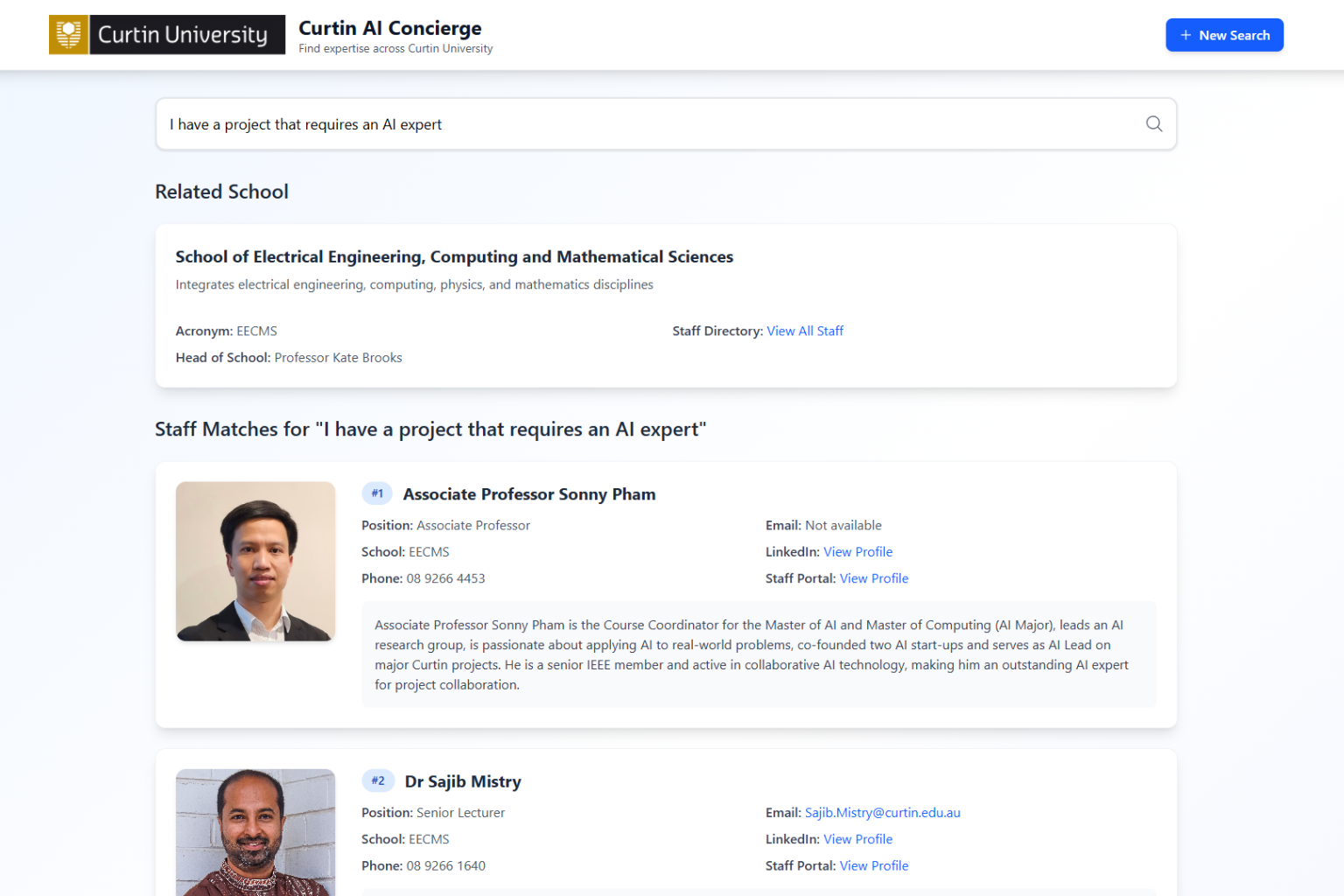Viewport: 1344px width, 896px height.
Task: Click View All Staff in the Staff Directory
Action: [x=805, y=331]
